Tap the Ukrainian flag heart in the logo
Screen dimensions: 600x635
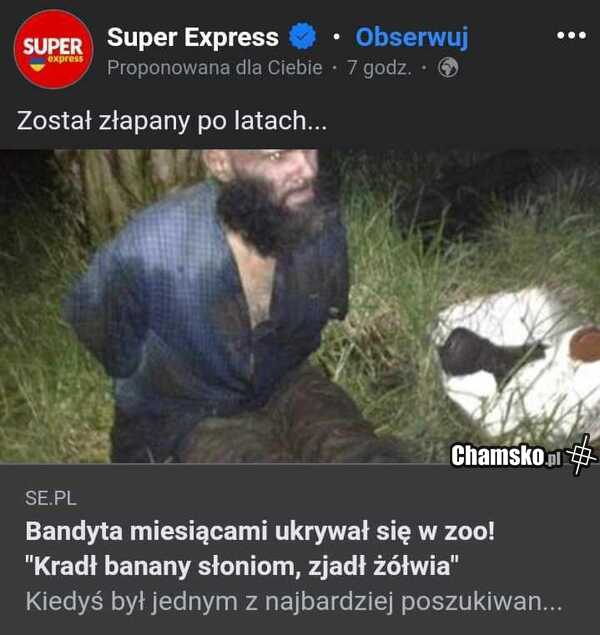coord(38,64)
